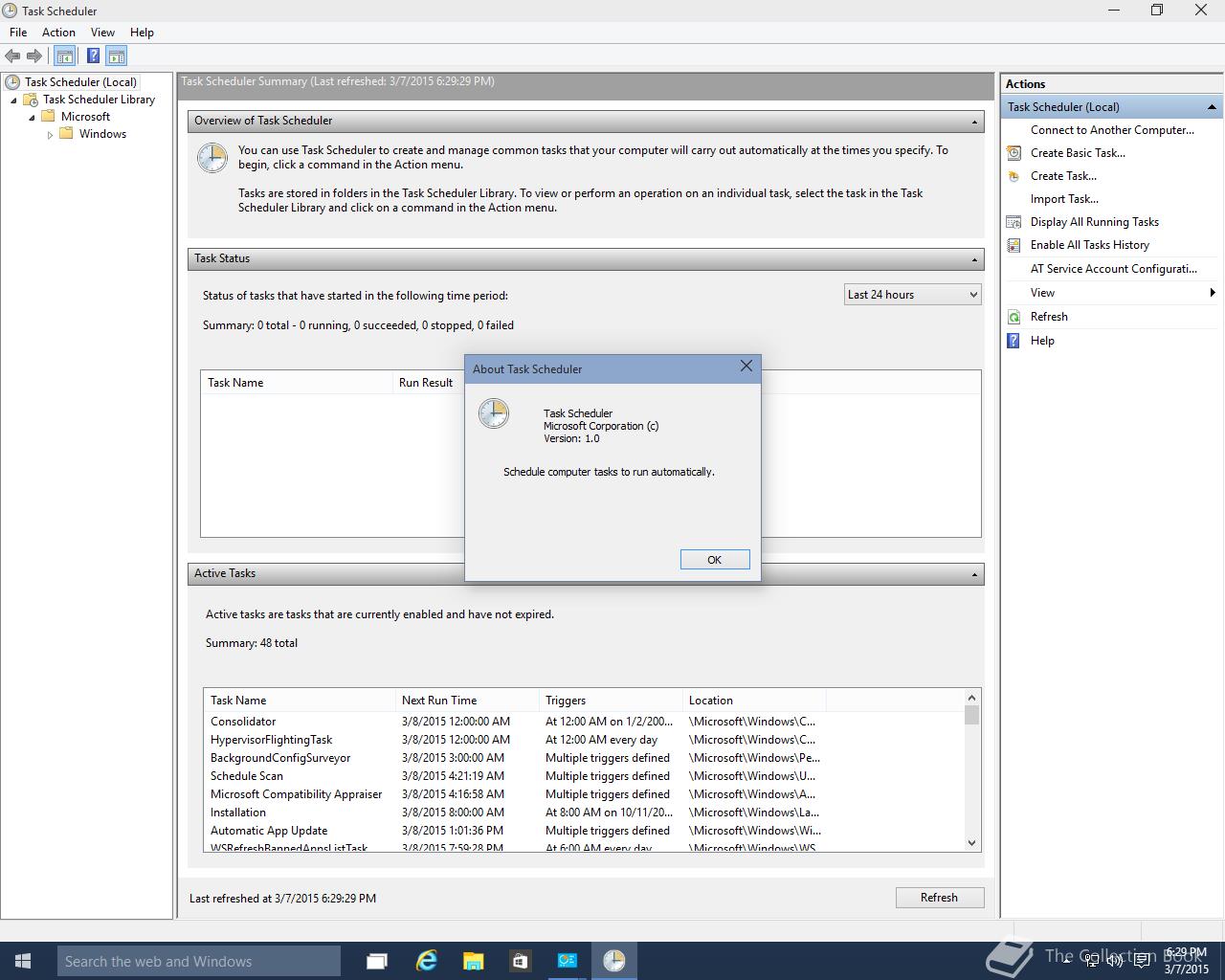Viewport: 1225px width, 980px height.
Task: Open Windows Start button
Action: (x=23, y=961)
